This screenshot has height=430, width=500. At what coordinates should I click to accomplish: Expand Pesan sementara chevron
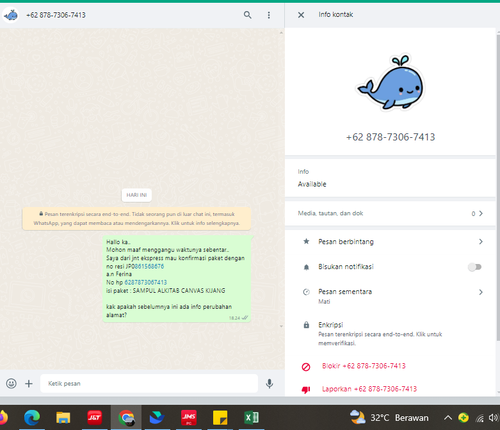(x=481, y=292)
